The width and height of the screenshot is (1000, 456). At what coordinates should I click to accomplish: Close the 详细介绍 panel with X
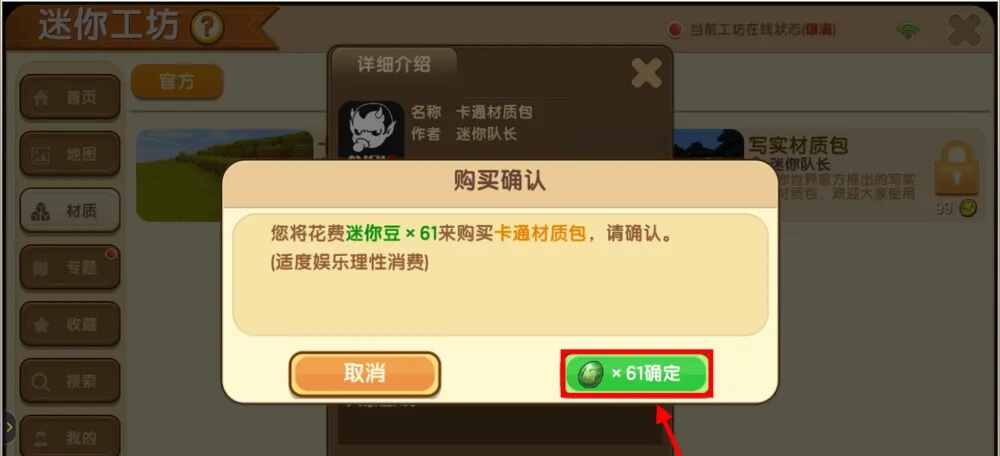(646, 73)
